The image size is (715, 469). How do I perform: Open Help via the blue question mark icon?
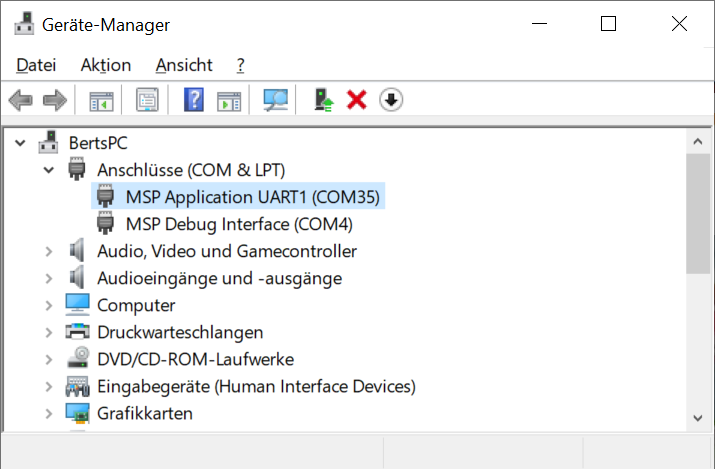point(194,100)
